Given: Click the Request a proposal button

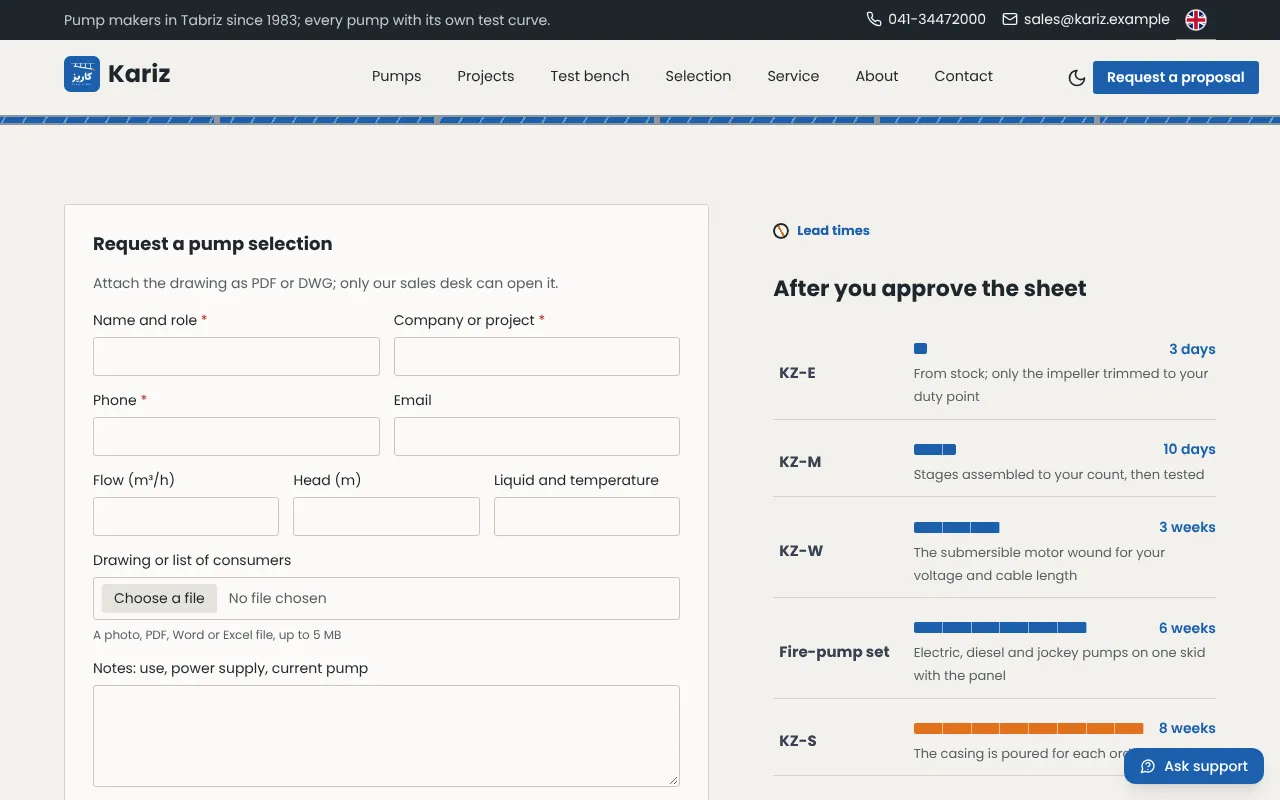Looking at the screenshot, I should pos(1176,77).
